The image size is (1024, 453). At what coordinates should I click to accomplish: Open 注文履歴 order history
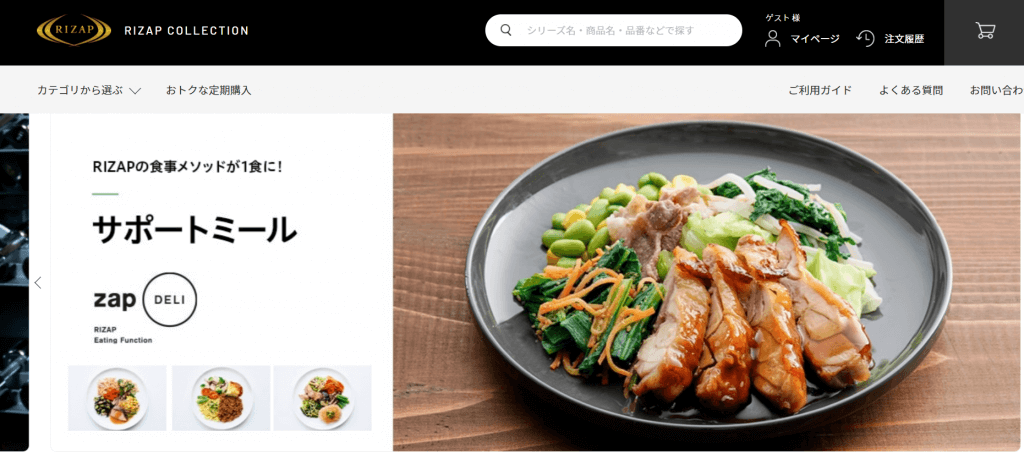[904, 39]
